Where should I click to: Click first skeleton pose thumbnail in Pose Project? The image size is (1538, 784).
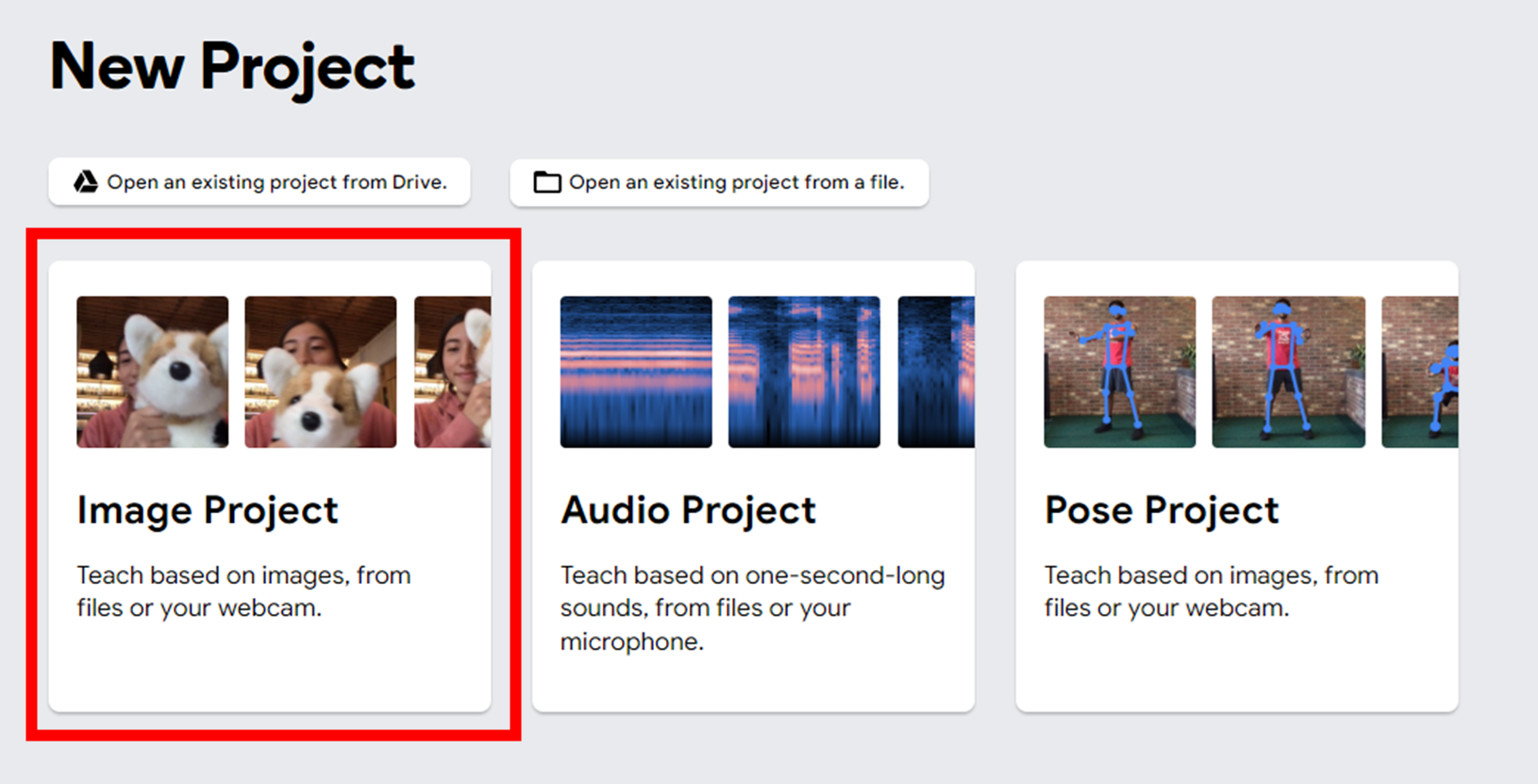tap(1120, 372)
